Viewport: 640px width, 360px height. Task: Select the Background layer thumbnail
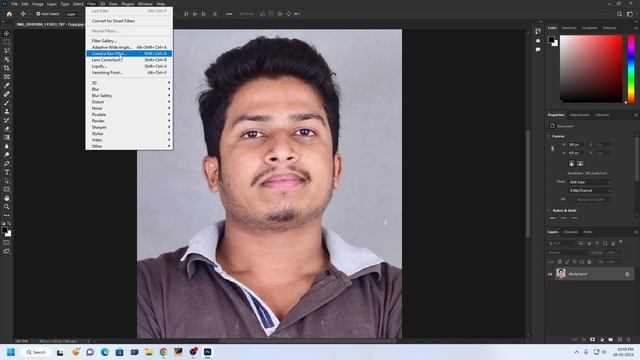click(561, 273)
